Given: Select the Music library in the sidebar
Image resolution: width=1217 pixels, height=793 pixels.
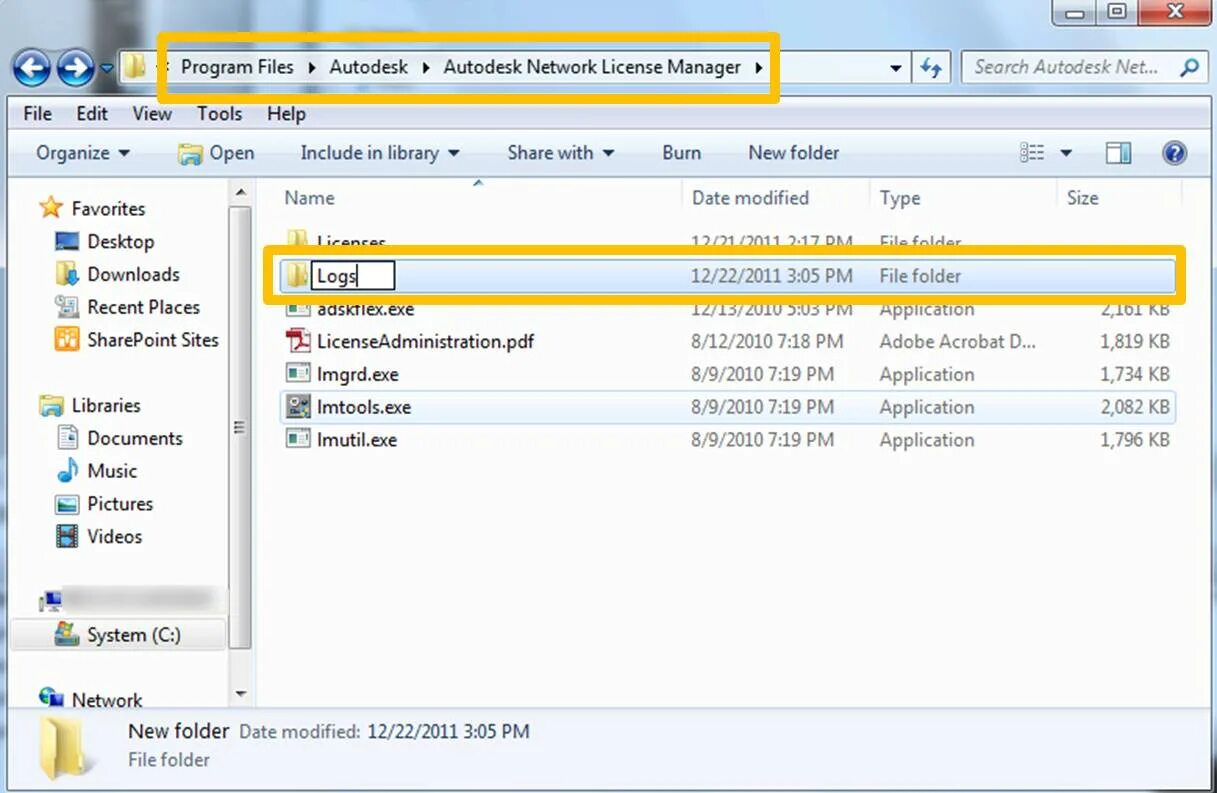Looking at the screenshot, I should tap(111, 471).
